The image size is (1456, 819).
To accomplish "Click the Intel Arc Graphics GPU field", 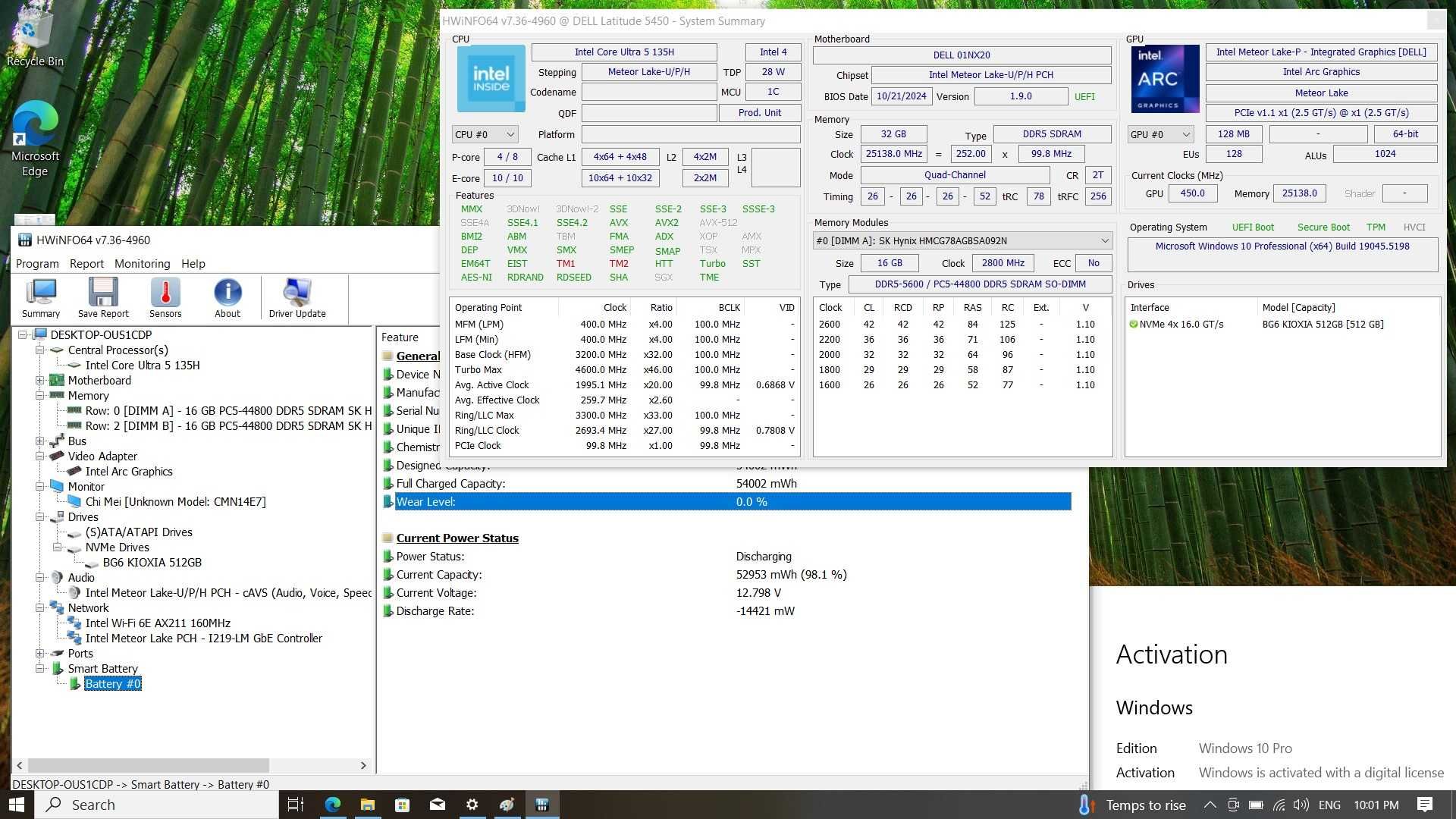I will pos(1321,72).
